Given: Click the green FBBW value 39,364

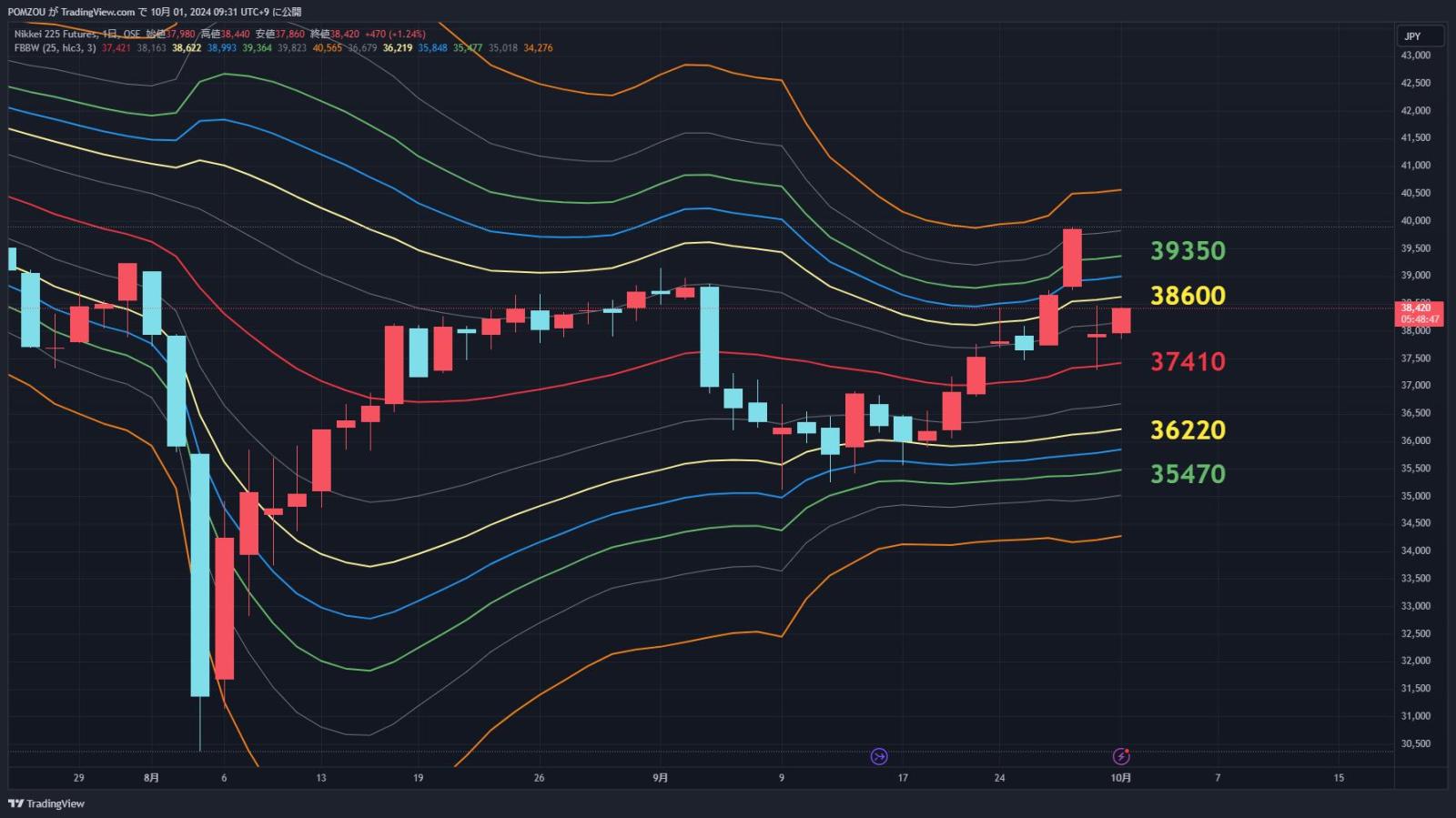Looking at the screenshot, I should coord(258,48).
